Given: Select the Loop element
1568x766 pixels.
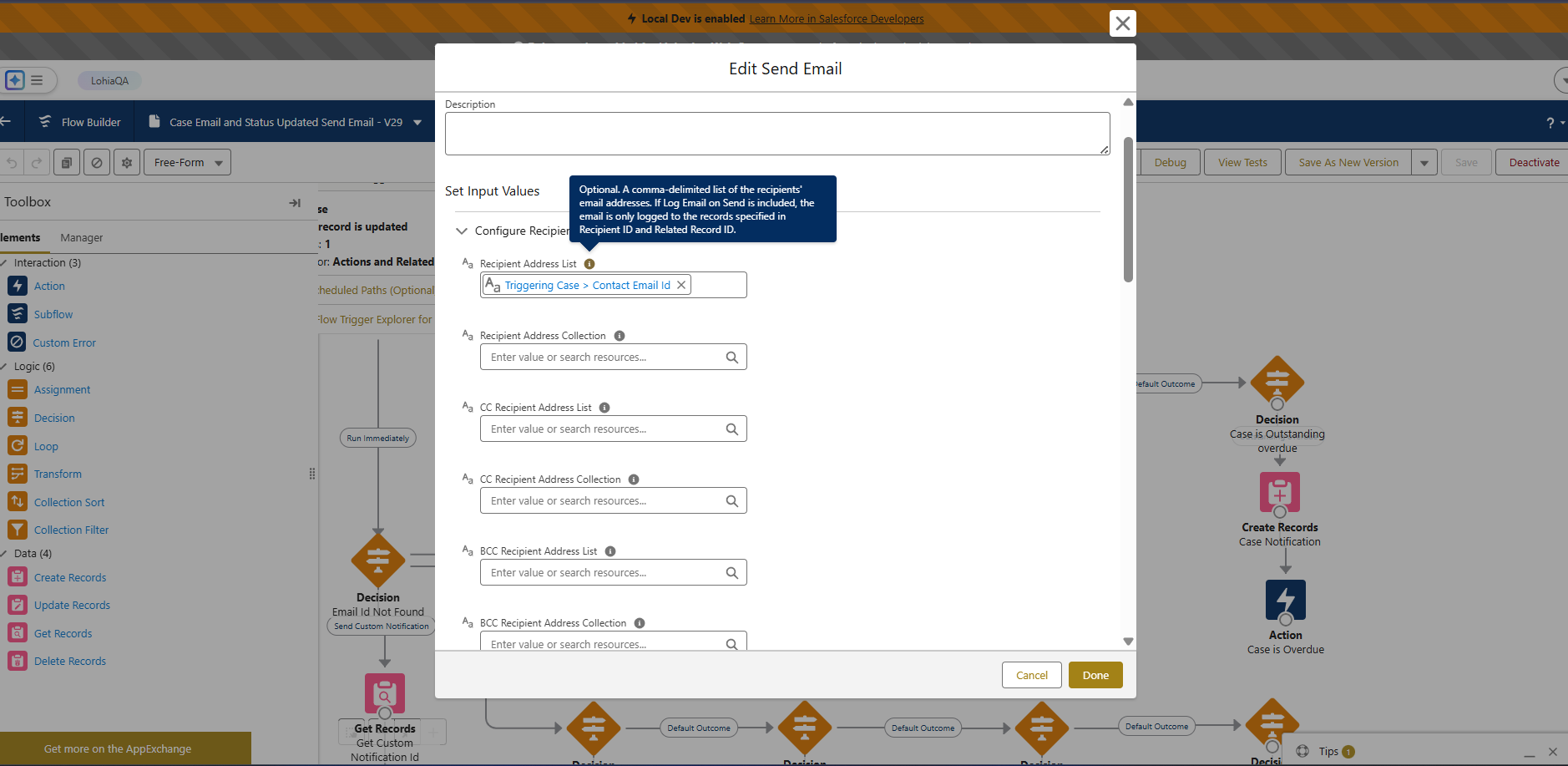Looking at the screenshot, I should tap(44, 446).
